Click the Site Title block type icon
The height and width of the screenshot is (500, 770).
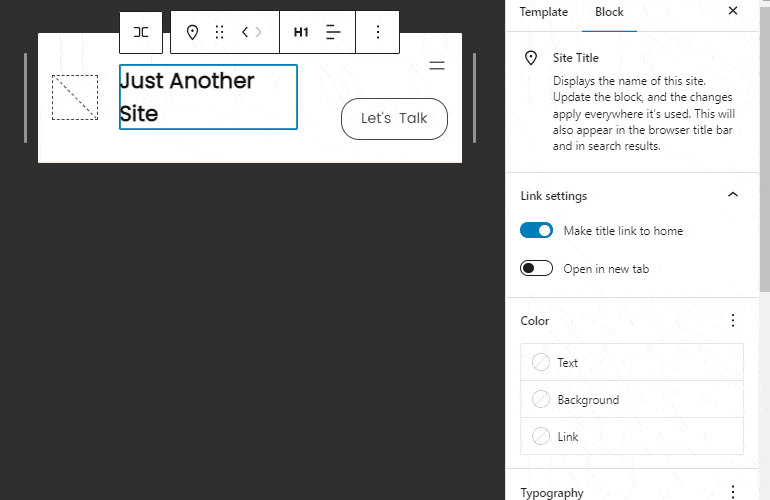192,32
